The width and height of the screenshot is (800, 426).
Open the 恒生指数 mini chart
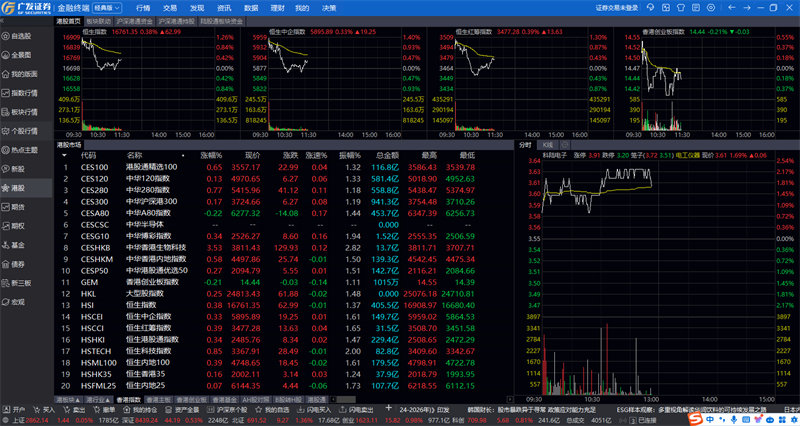tap(147, 83)
